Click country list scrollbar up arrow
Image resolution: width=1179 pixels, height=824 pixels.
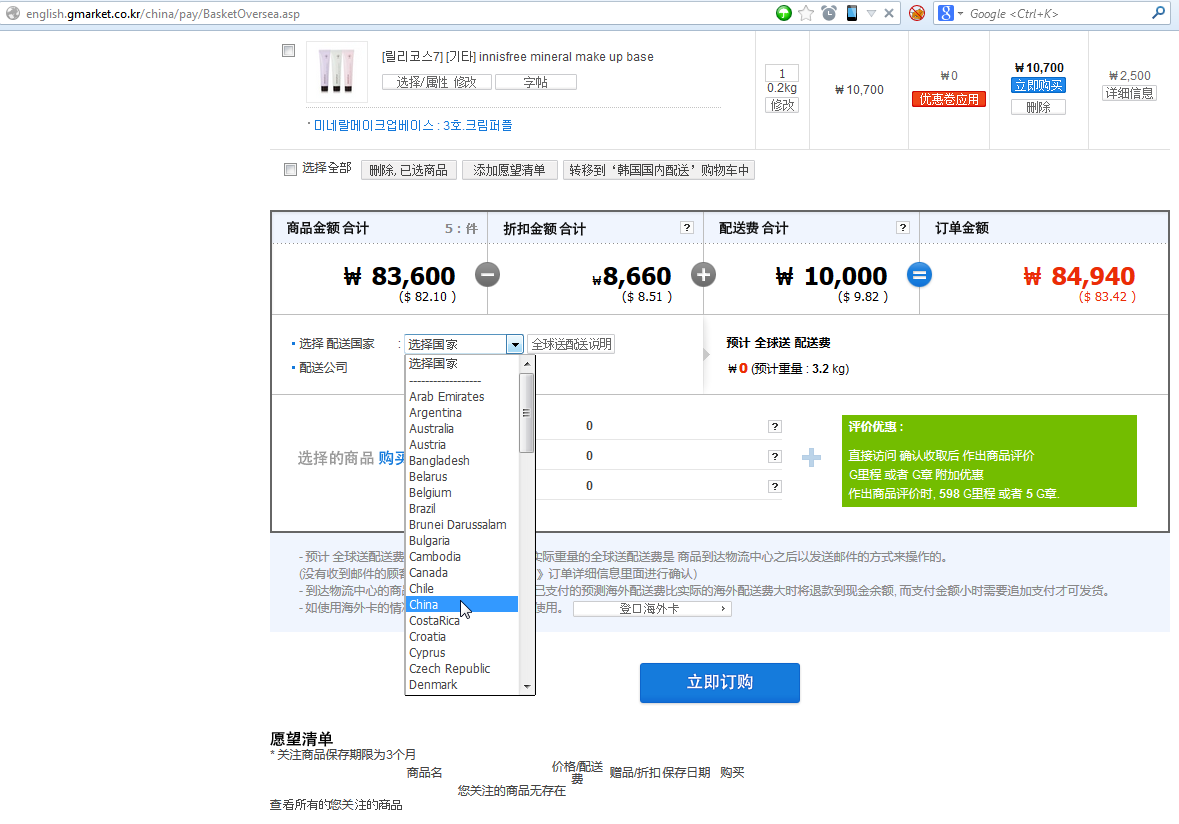(526, 364)
